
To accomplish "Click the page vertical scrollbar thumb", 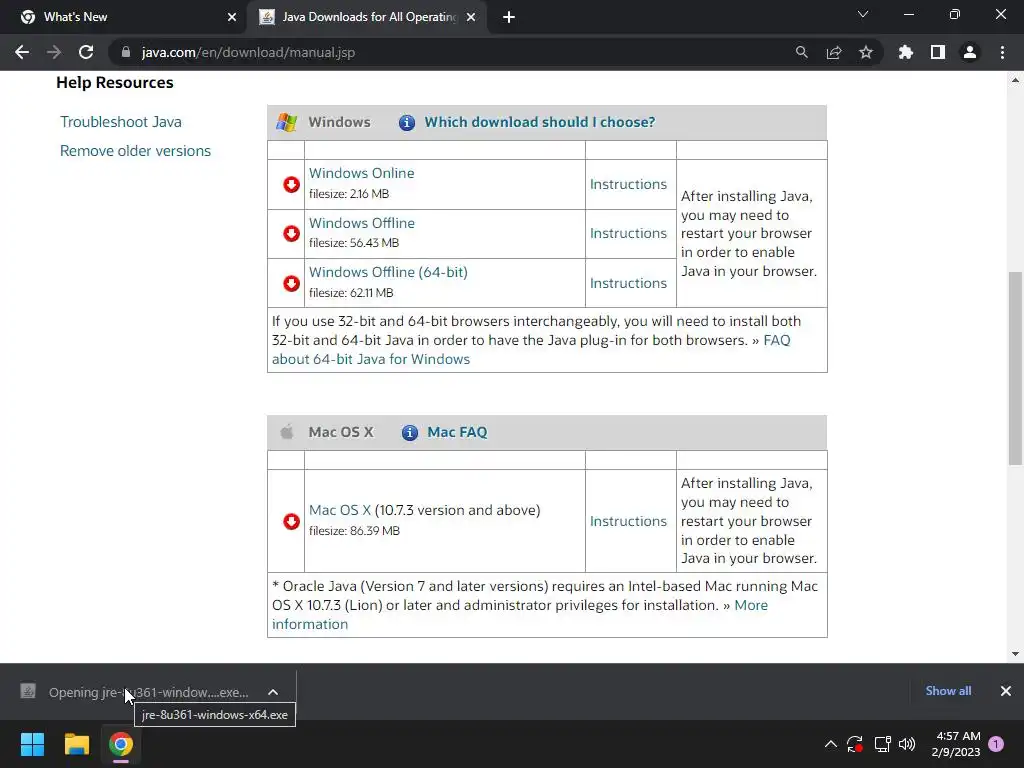I will pos(1015,368).
